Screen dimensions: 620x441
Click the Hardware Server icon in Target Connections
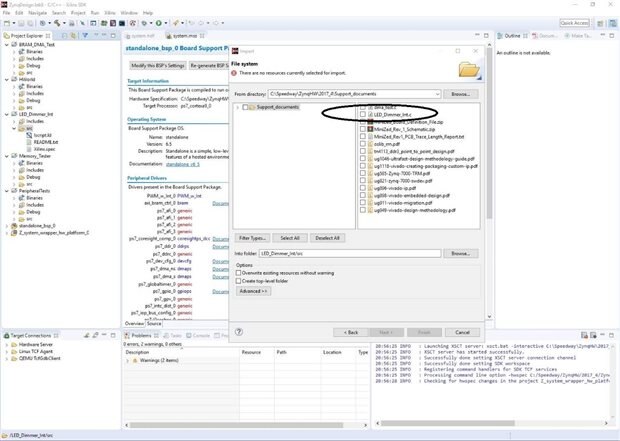(13, 345)
